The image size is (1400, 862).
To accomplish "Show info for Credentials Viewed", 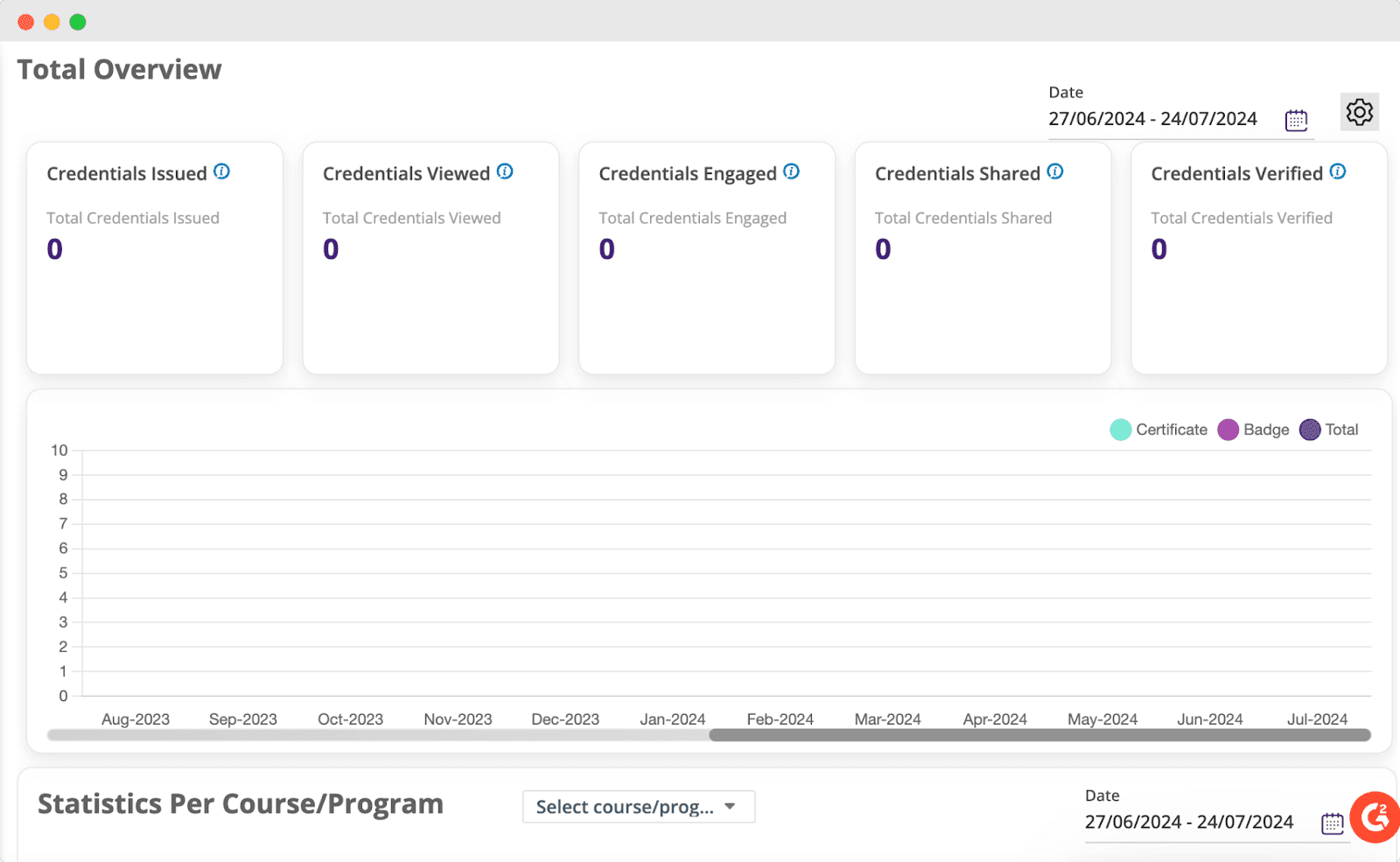I will pyautogui.click(x=505, y=172).
